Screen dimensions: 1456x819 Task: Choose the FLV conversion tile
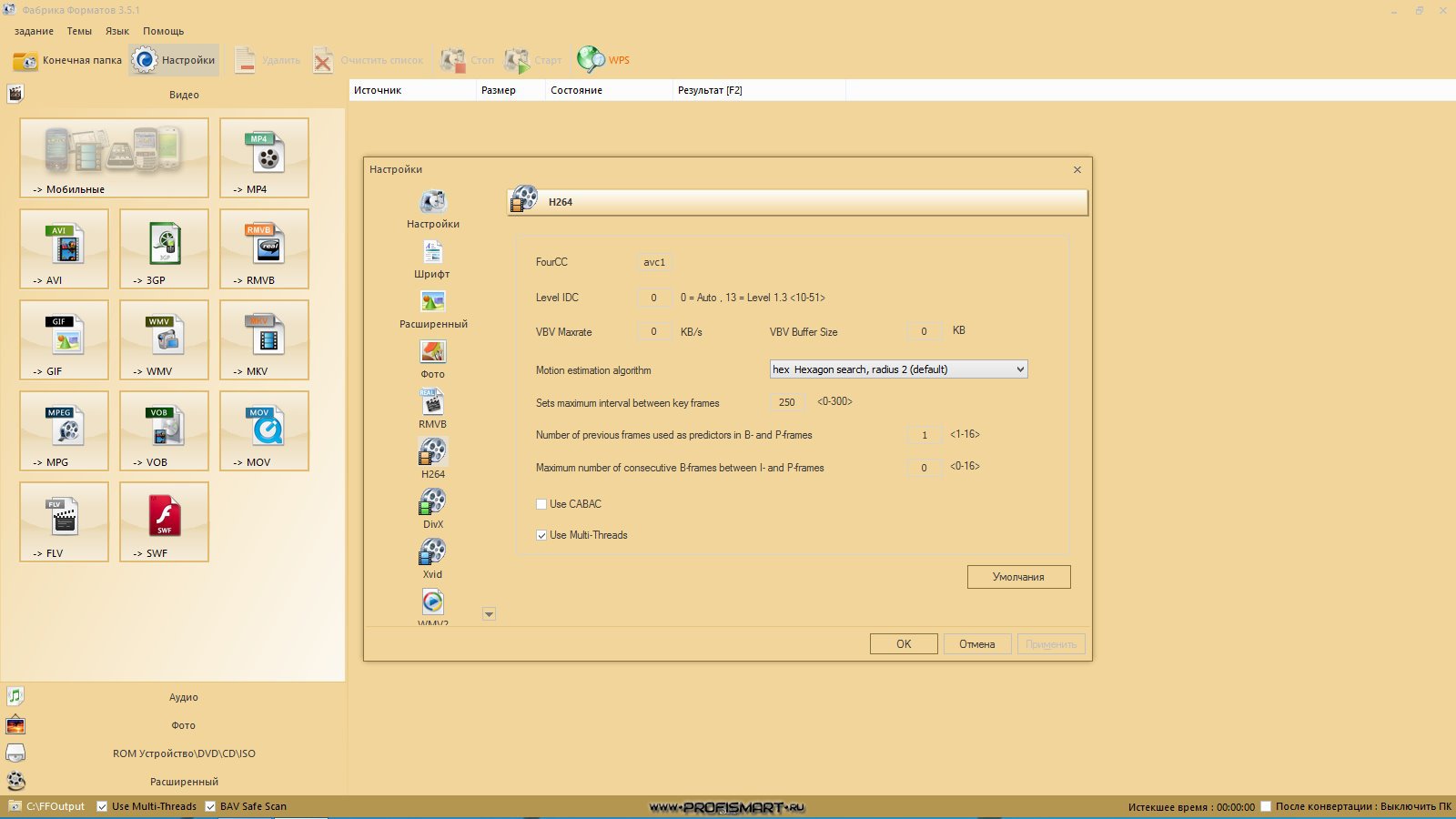pyautogui.click(x=64, y=521)
